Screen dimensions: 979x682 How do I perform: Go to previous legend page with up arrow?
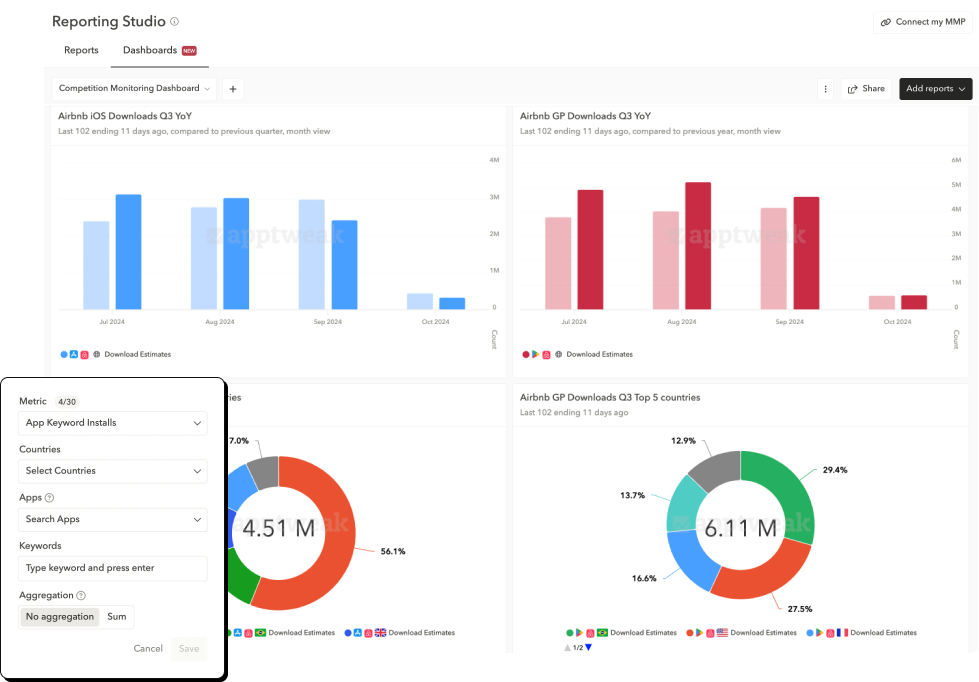point(568,647)
